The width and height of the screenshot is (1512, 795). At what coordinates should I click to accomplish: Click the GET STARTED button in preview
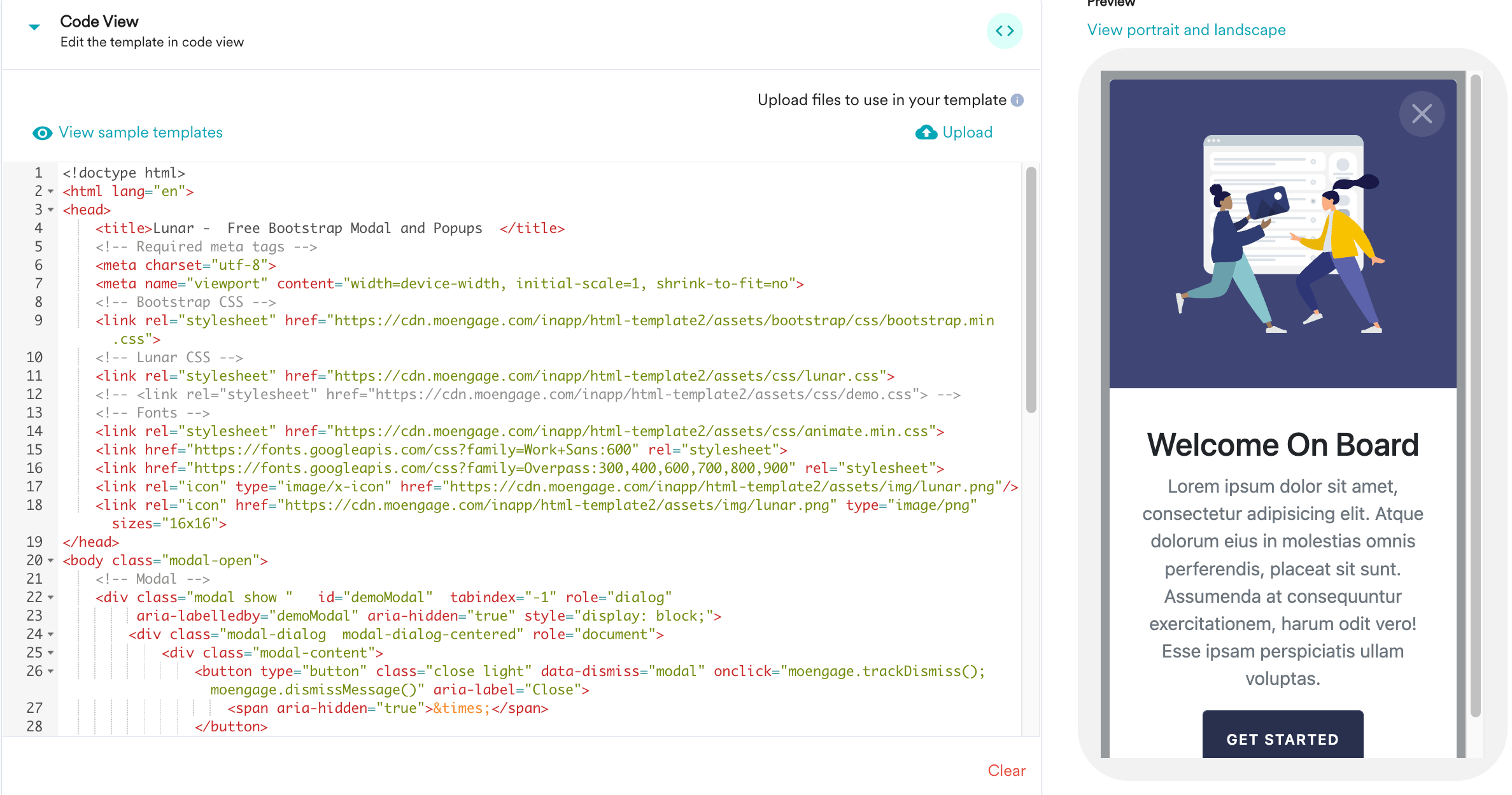(1282, 735)
